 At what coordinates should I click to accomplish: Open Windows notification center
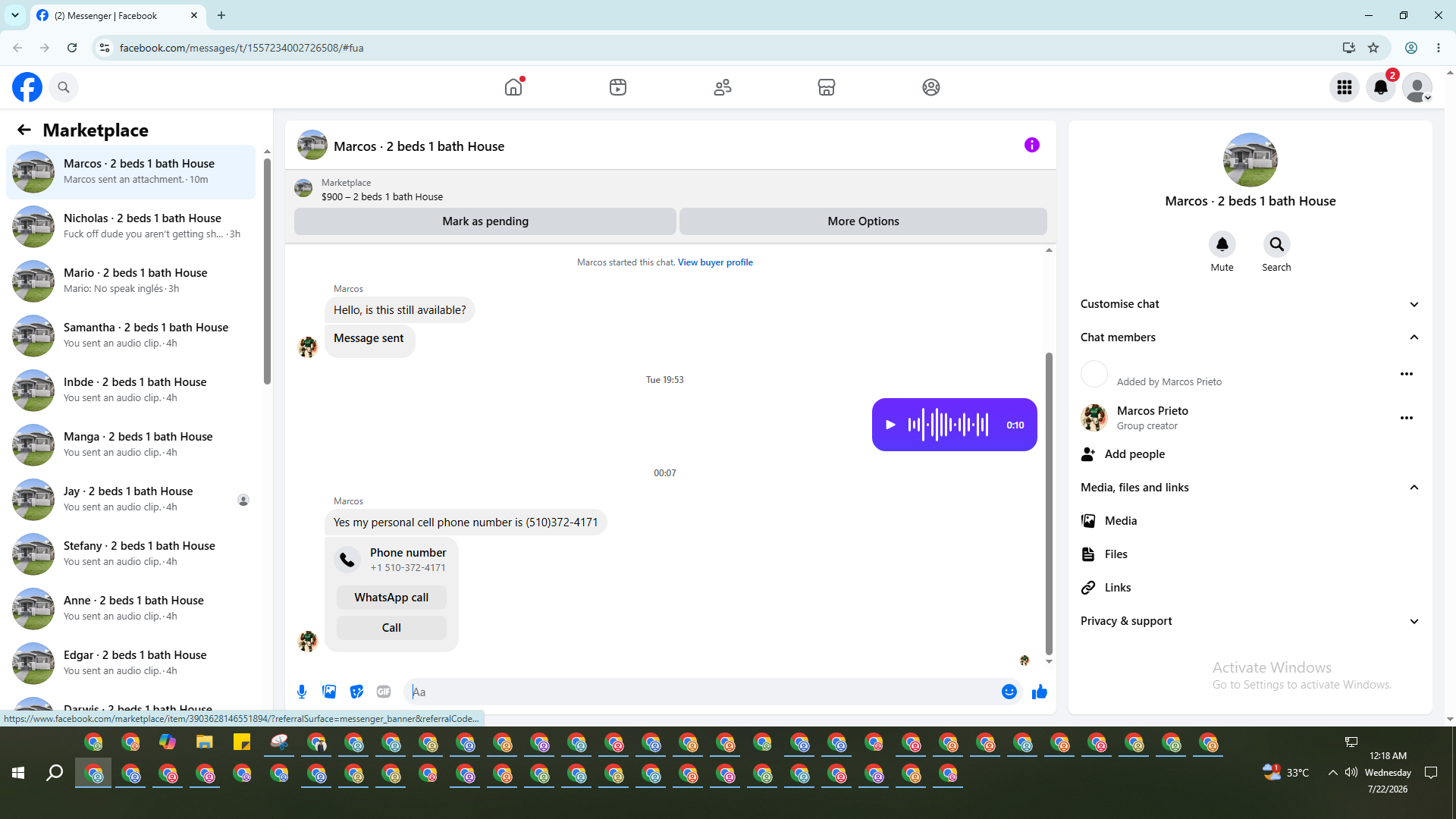[1431, 773]
